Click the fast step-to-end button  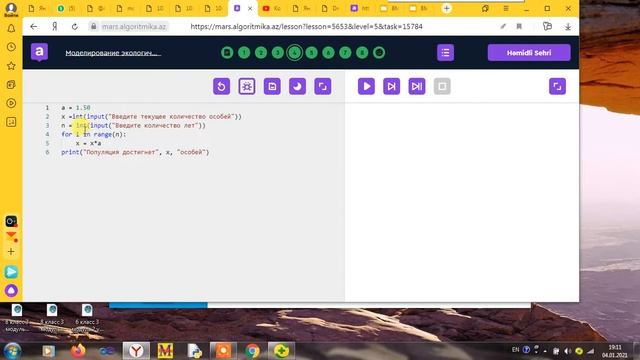[417, 87]
